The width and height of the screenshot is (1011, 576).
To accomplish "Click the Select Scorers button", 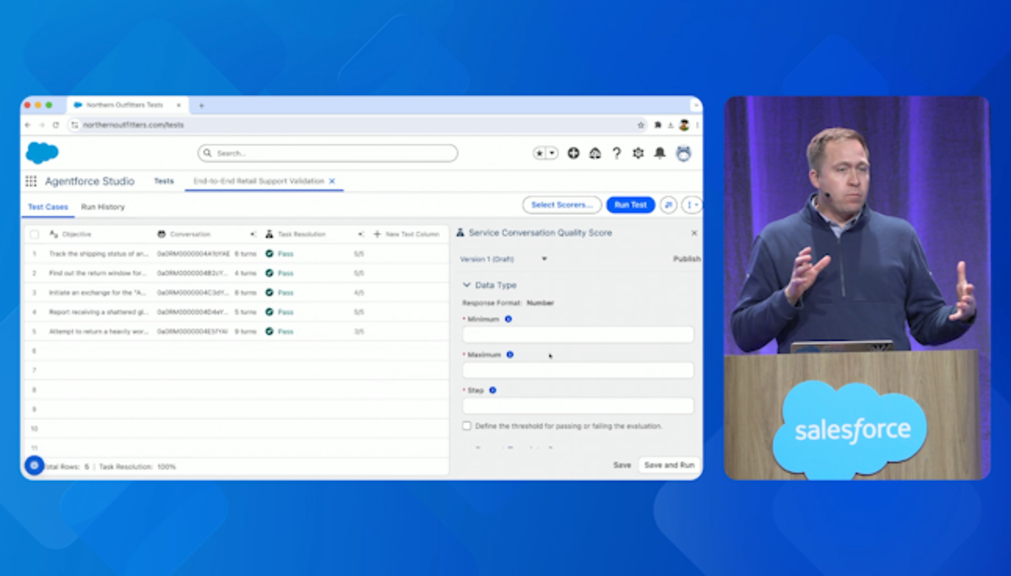I will (x=562, y=205).
